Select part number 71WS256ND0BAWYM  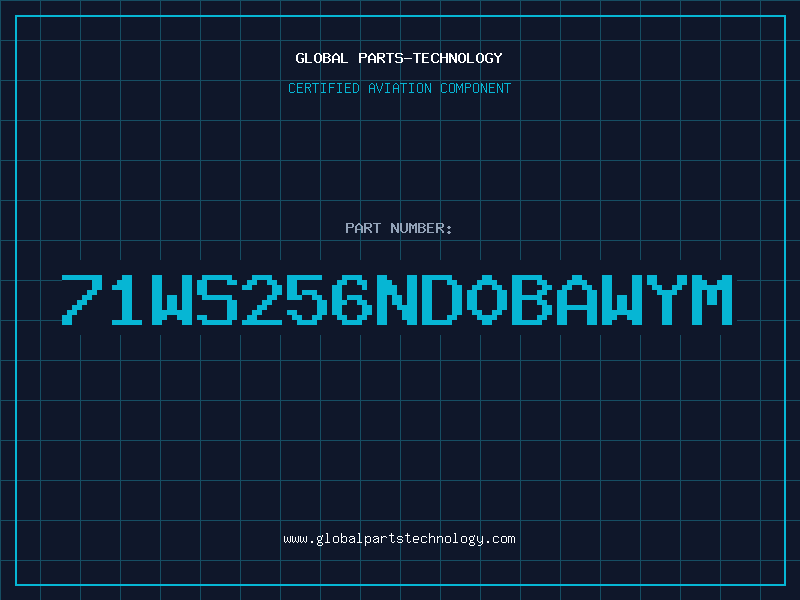[x=397, y=300]
